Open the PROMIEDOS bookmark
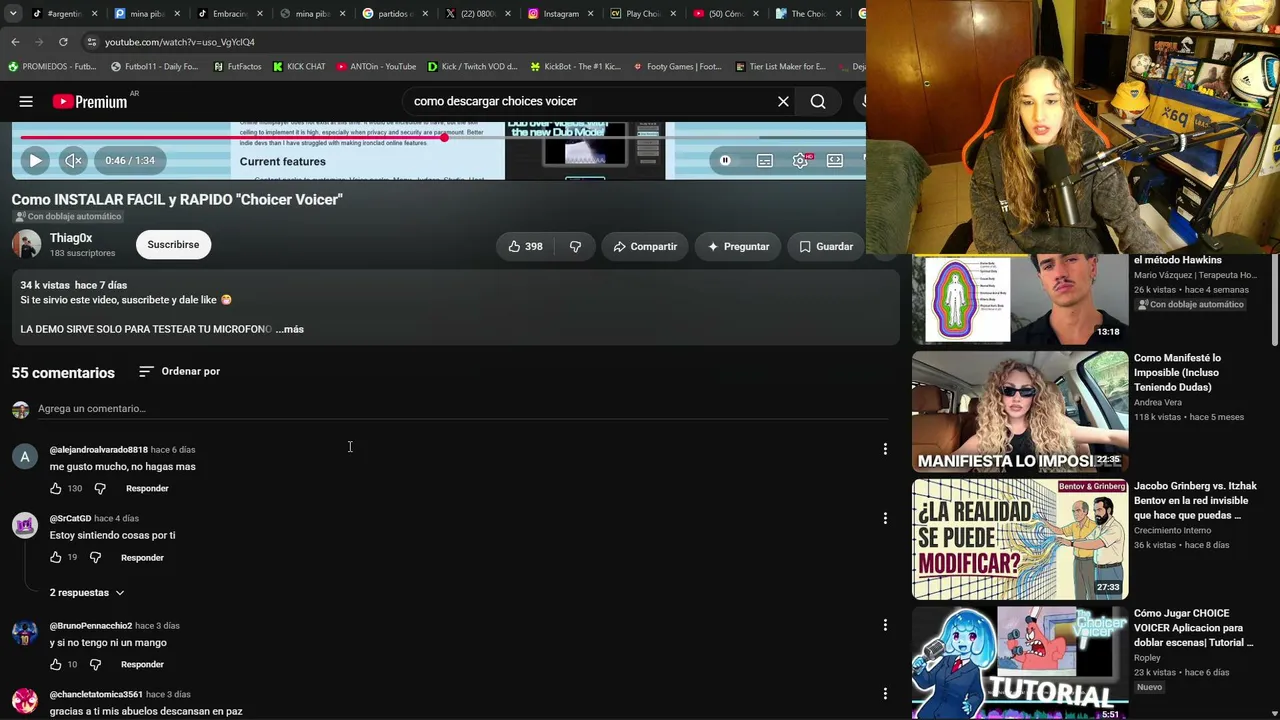1280x720 pixels. pos(52,67)
